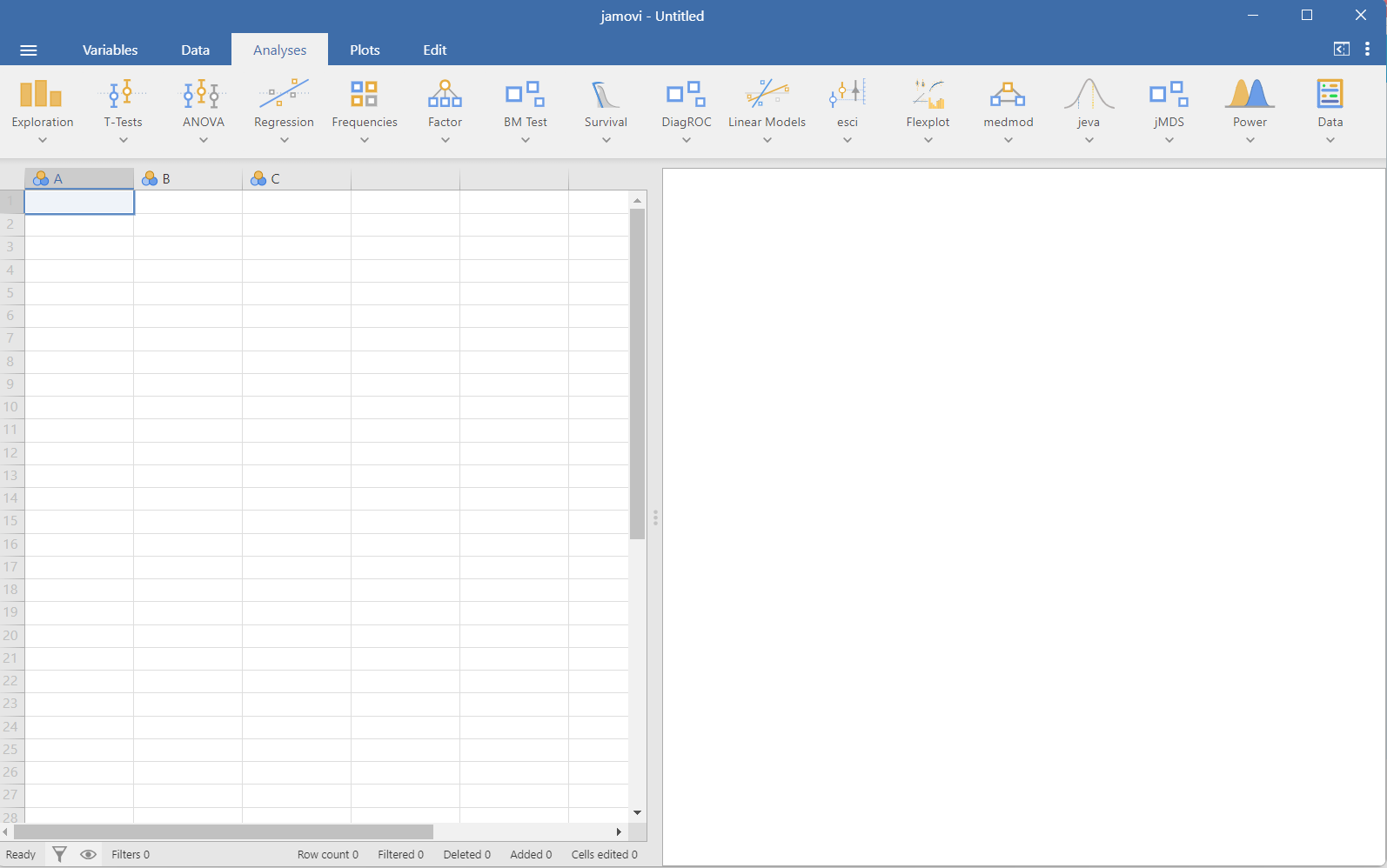Open the T-Tests analyses icon
The image size is (1387, 868).
pyautogui.click(x=123, y=94)
